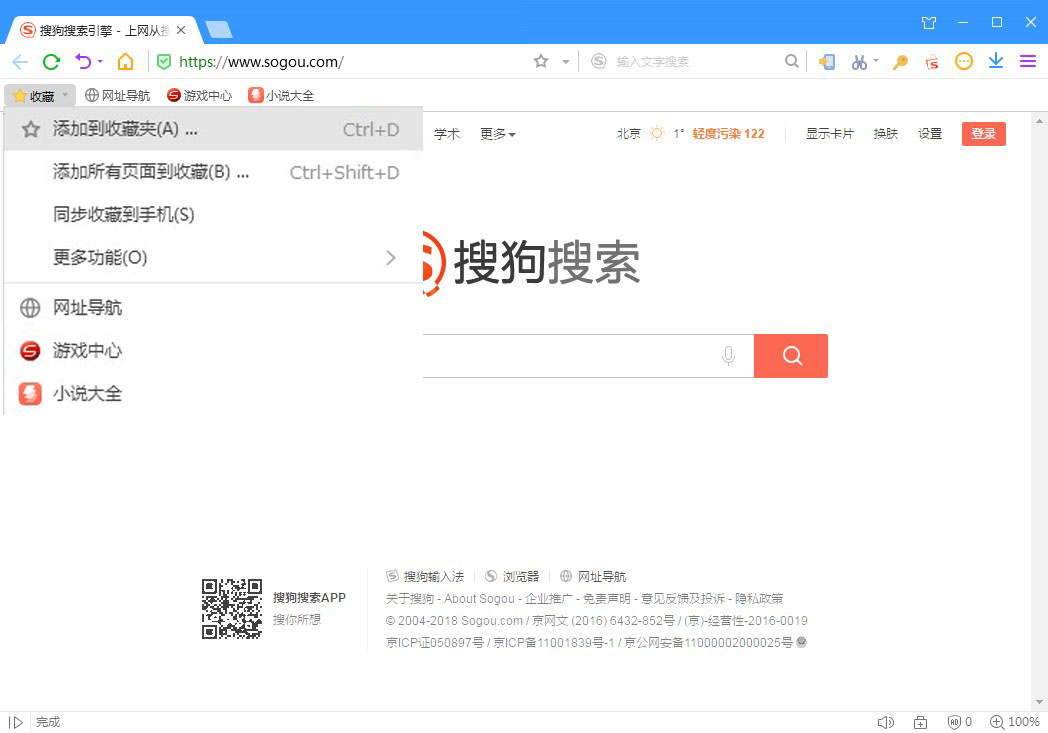Expand the address bar history dropdown arrow
The height and width of the screenshot is (733, 1048).
click(565, 62)
